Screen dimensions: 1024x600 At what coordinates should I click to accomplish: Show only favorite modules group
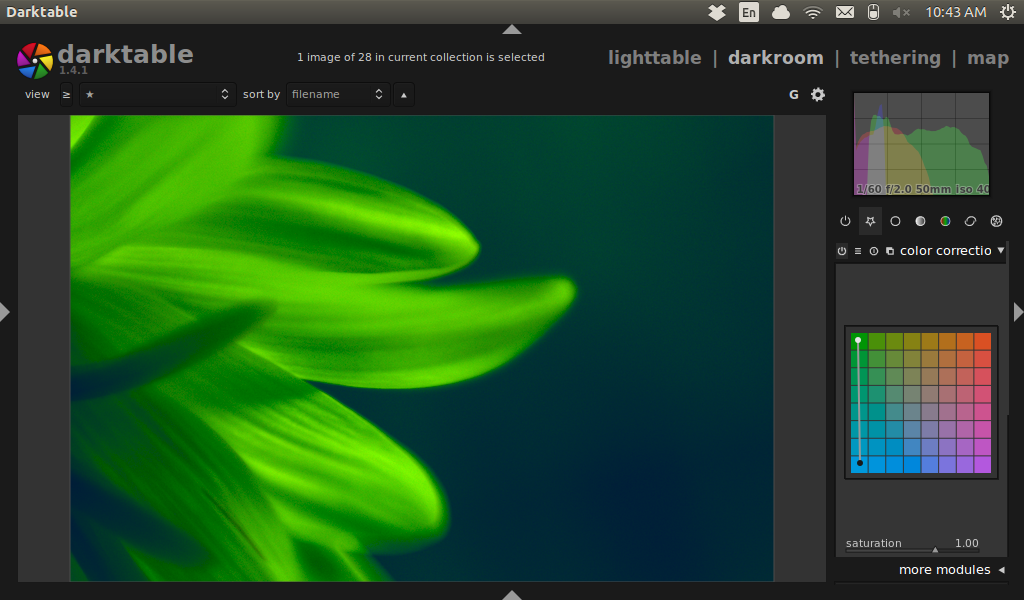[870, 221]
